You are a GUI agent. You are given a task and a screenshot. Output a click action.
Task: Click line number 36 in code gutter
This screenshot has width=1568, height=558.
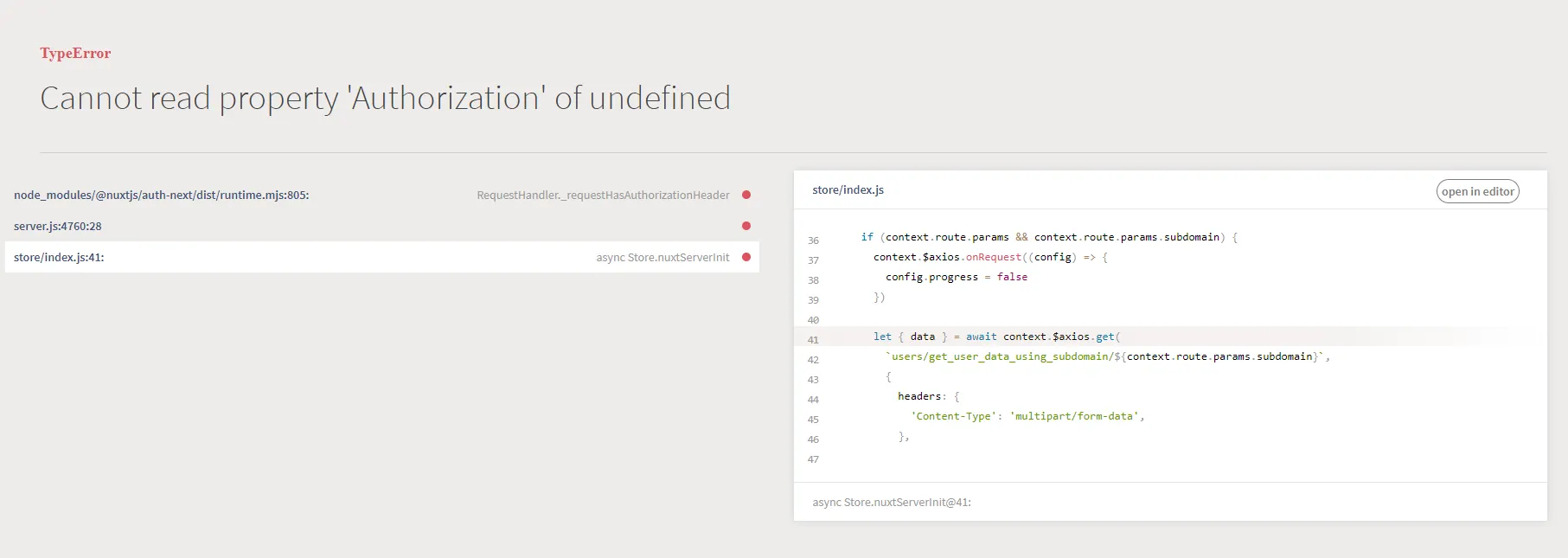coord(813,241)
